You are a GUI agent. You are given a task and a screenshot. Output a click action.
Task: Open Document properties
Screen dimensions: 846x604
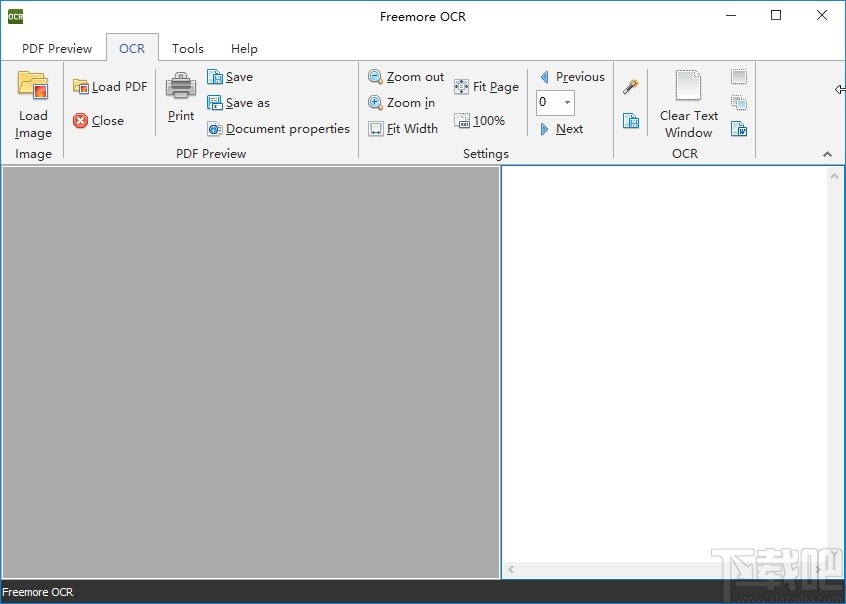pyautogui.click(x=278, y=128)
